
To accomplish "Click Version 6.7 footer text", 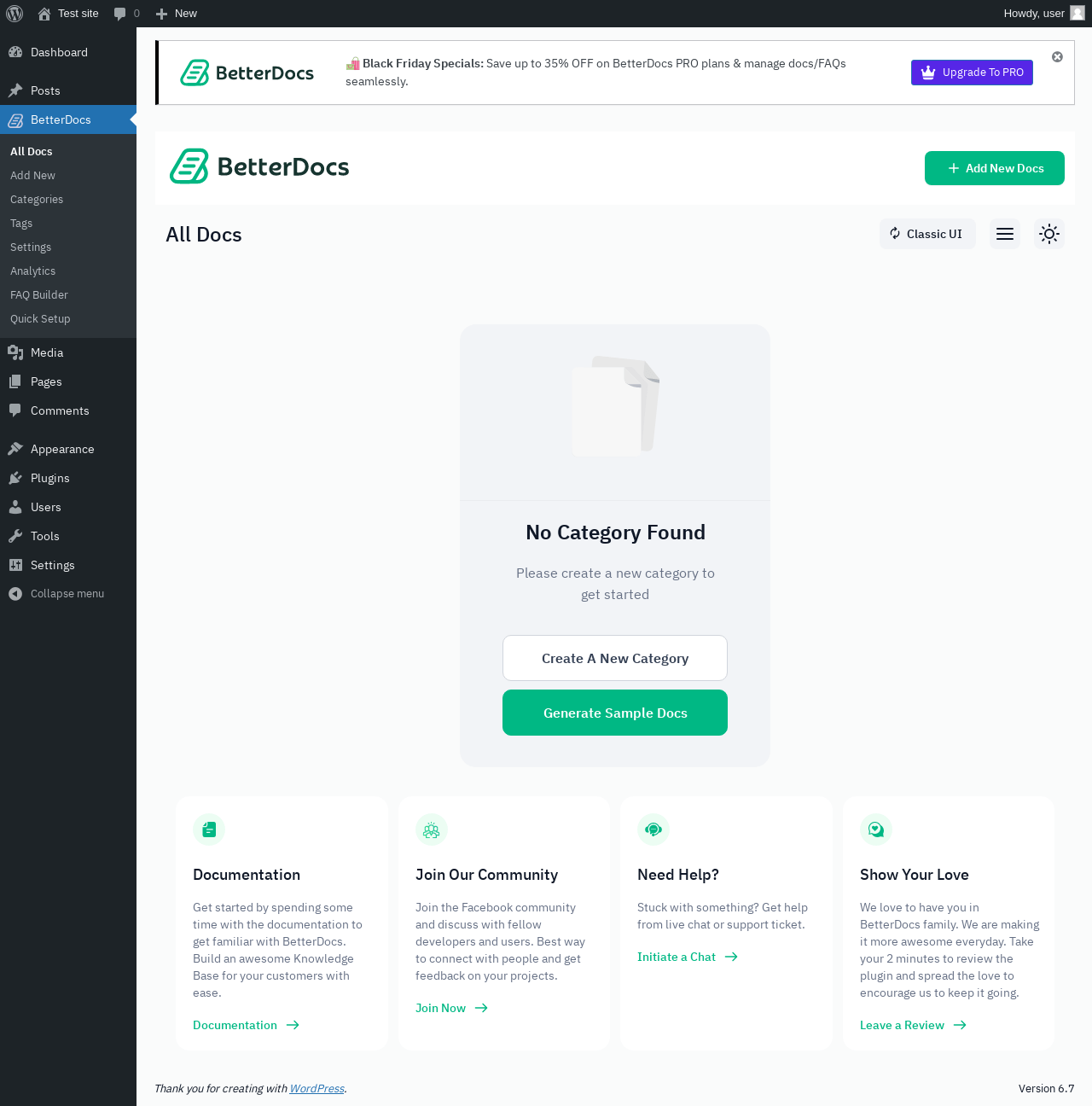I will [1046, 1088].
